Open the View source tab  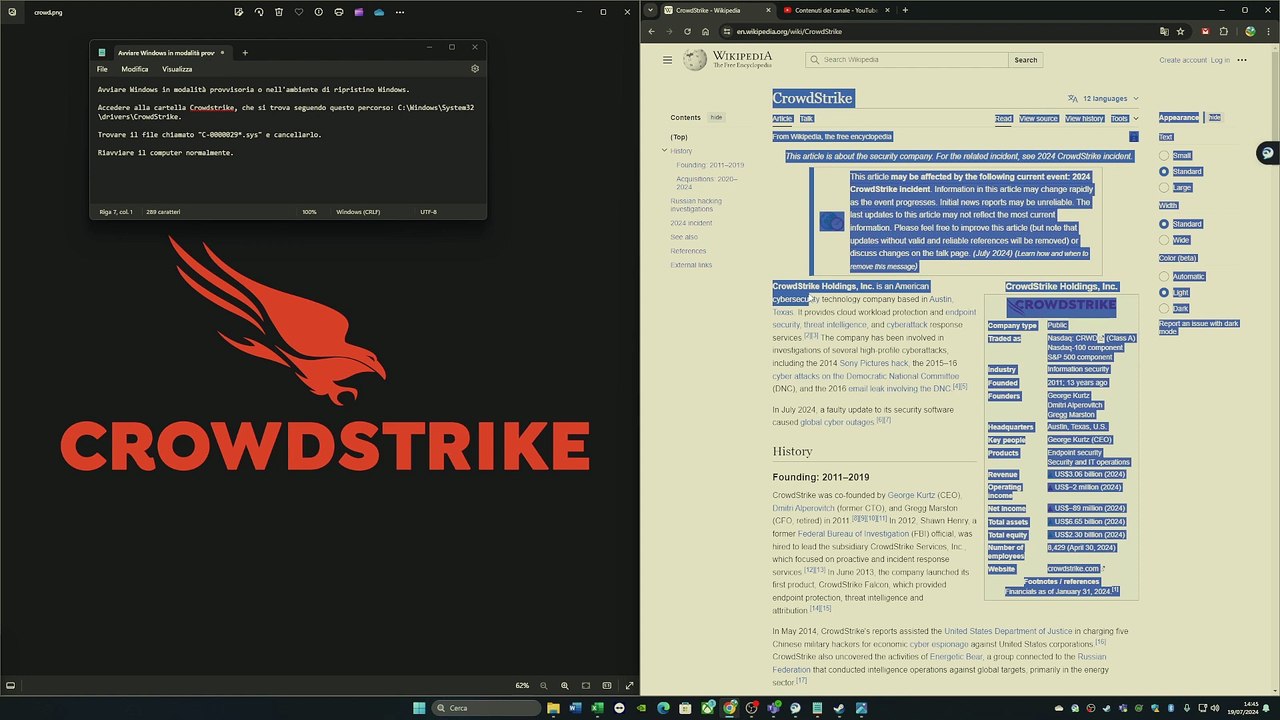click(x=1038, y=119)
